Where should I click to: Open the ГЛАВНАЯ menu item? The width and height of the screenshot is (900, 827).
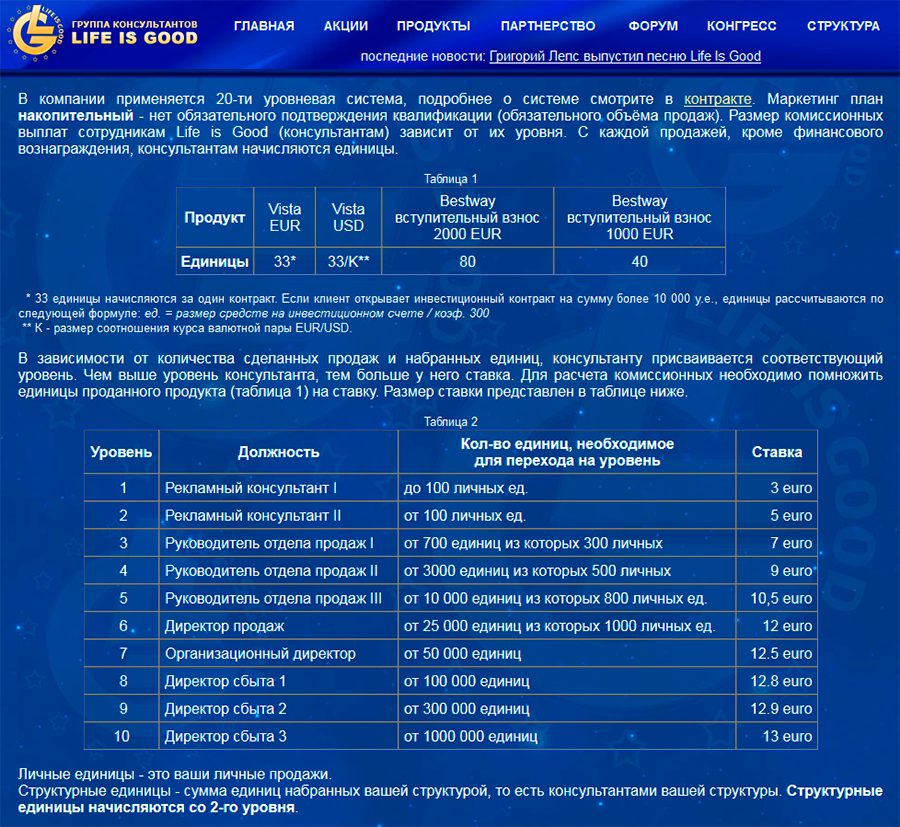click(264, 26)
